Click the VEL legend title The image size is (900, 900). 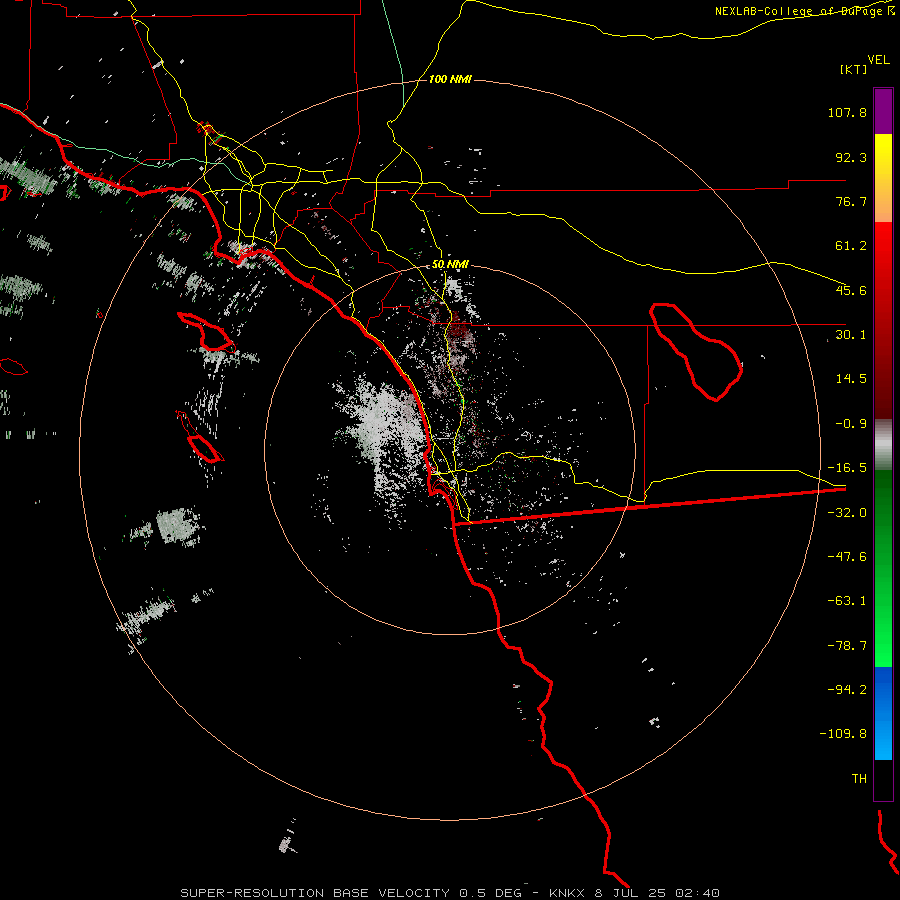(879, 59)
